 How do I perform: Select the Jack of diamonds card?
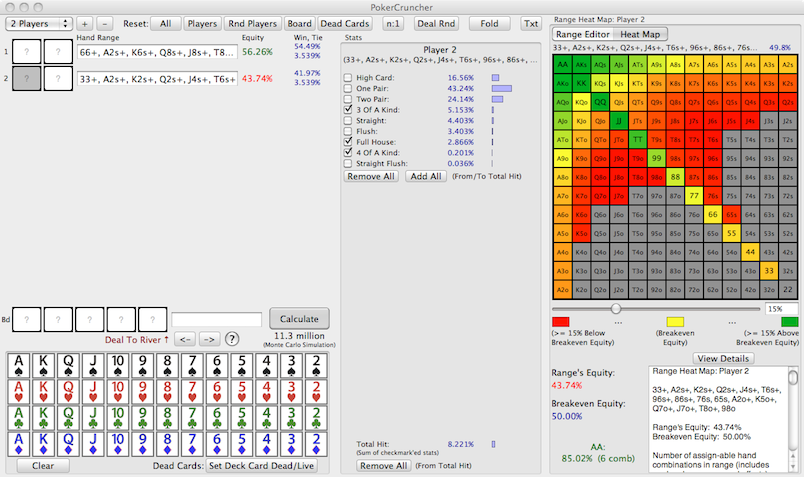click(93, 444)
